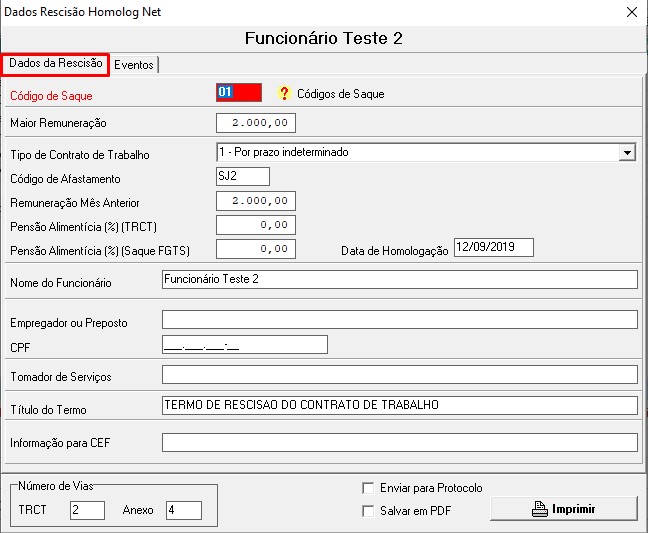
Task: Click the TRCT number of copies field
Action: 87,510
